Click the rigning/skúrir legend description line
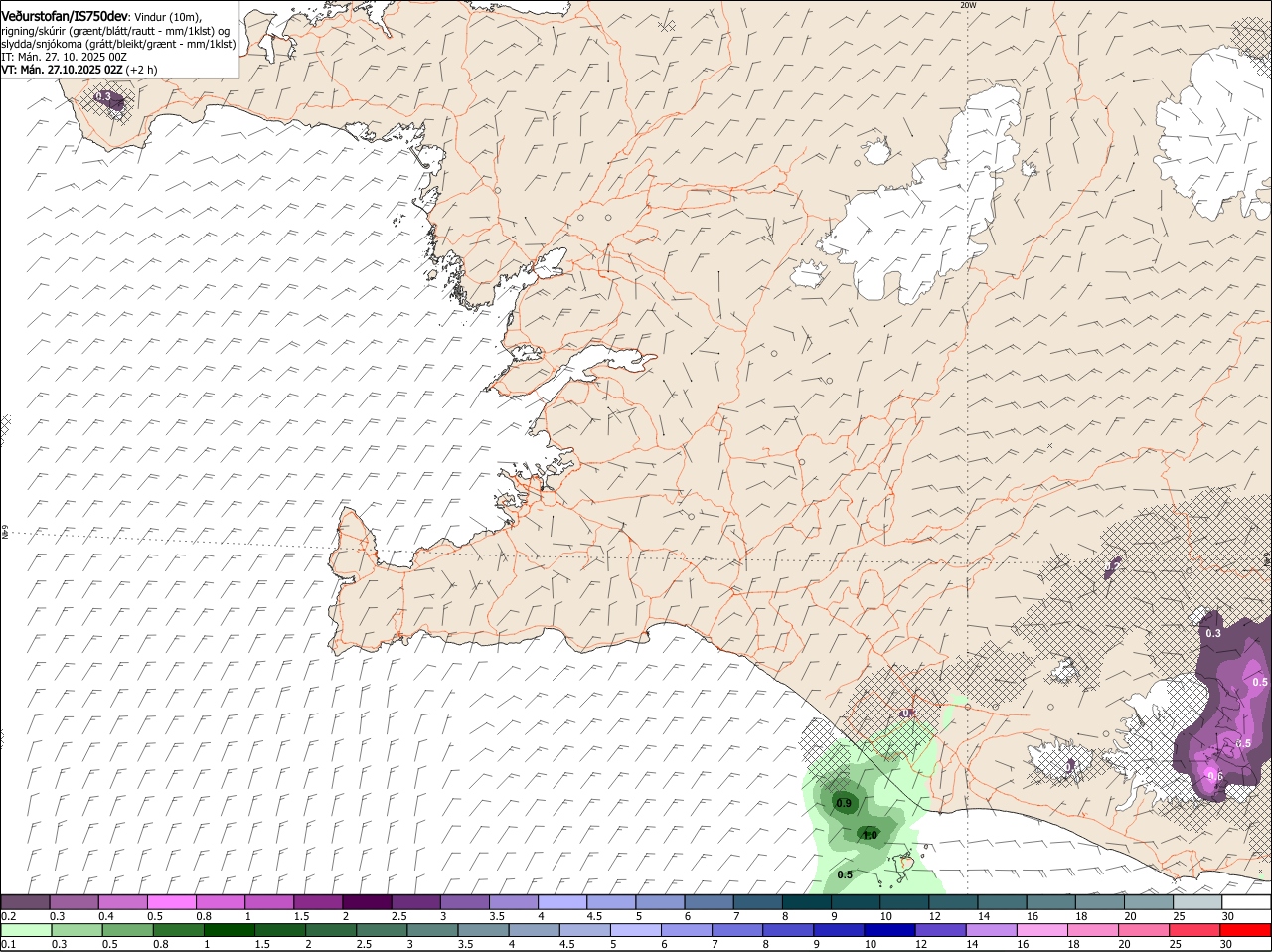This screenshot has height=952, width=1272. (116, 30)
